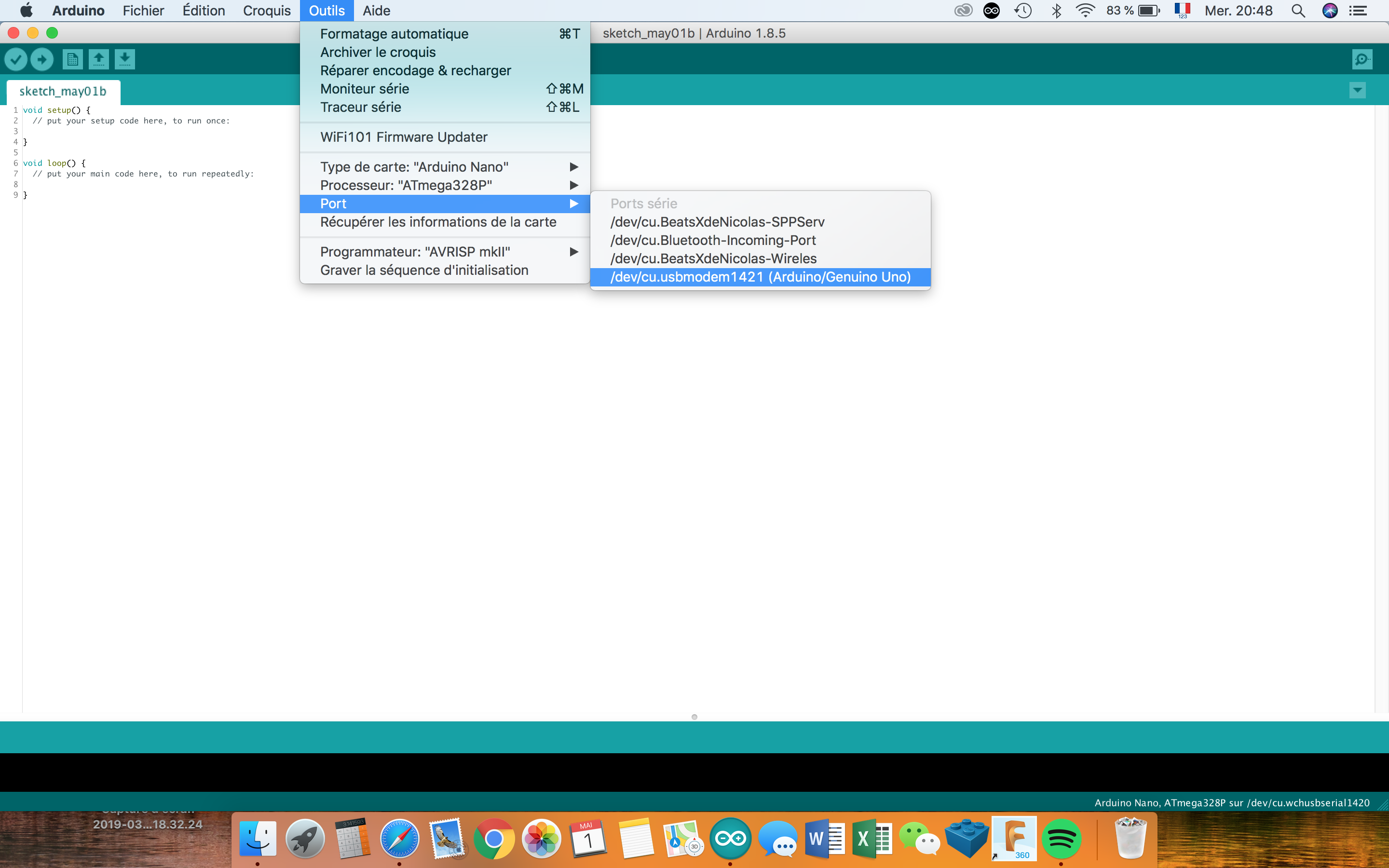Expand Processeur "ATmega328P" submenu
Viewport: 1389px width, 868px height.
(x=445, y=186)
